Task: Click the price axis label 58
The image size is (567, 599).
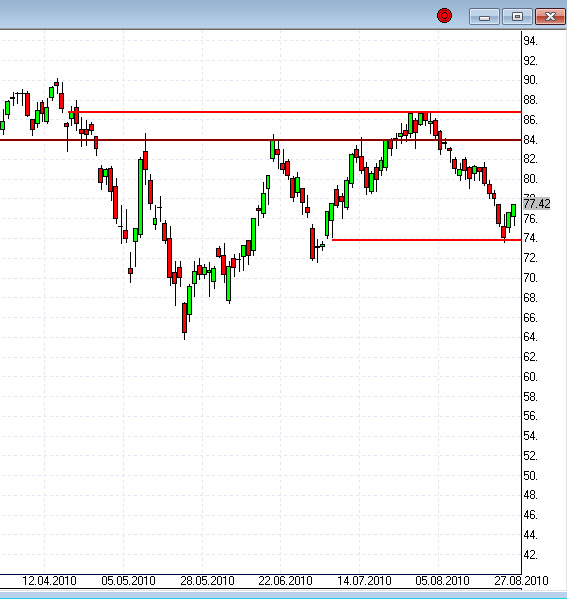Action: [x=530, y=397]
